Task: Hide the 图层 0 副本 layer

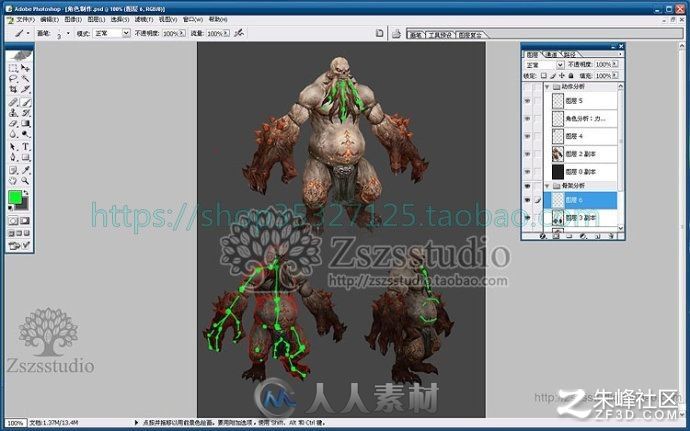Action: click(x=527, y=172)
